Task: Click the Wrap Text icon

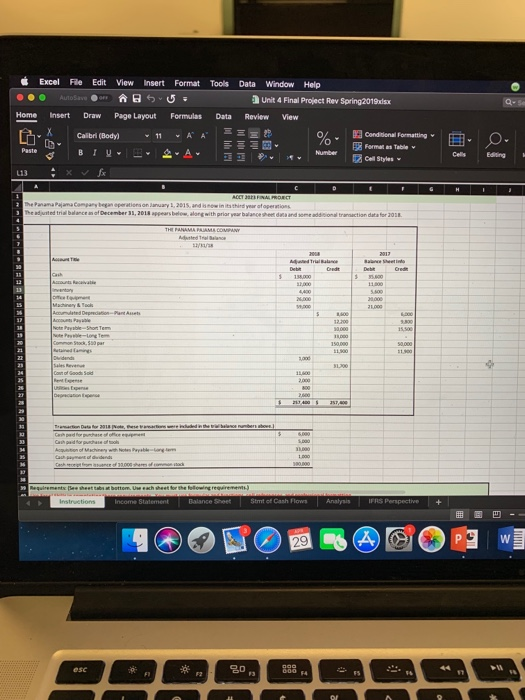Action: point(268,133)
